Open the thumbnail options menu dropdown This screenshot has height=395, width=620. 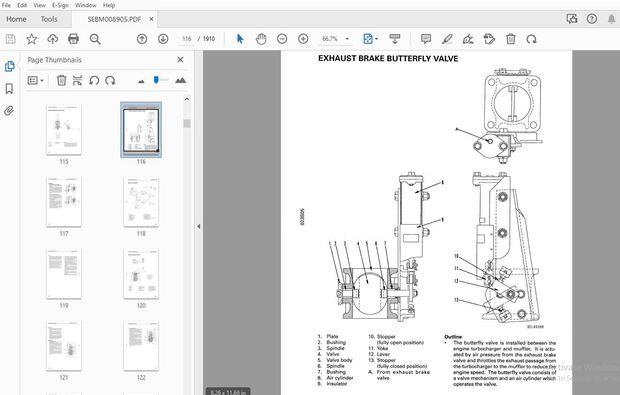tap(36, 80)
